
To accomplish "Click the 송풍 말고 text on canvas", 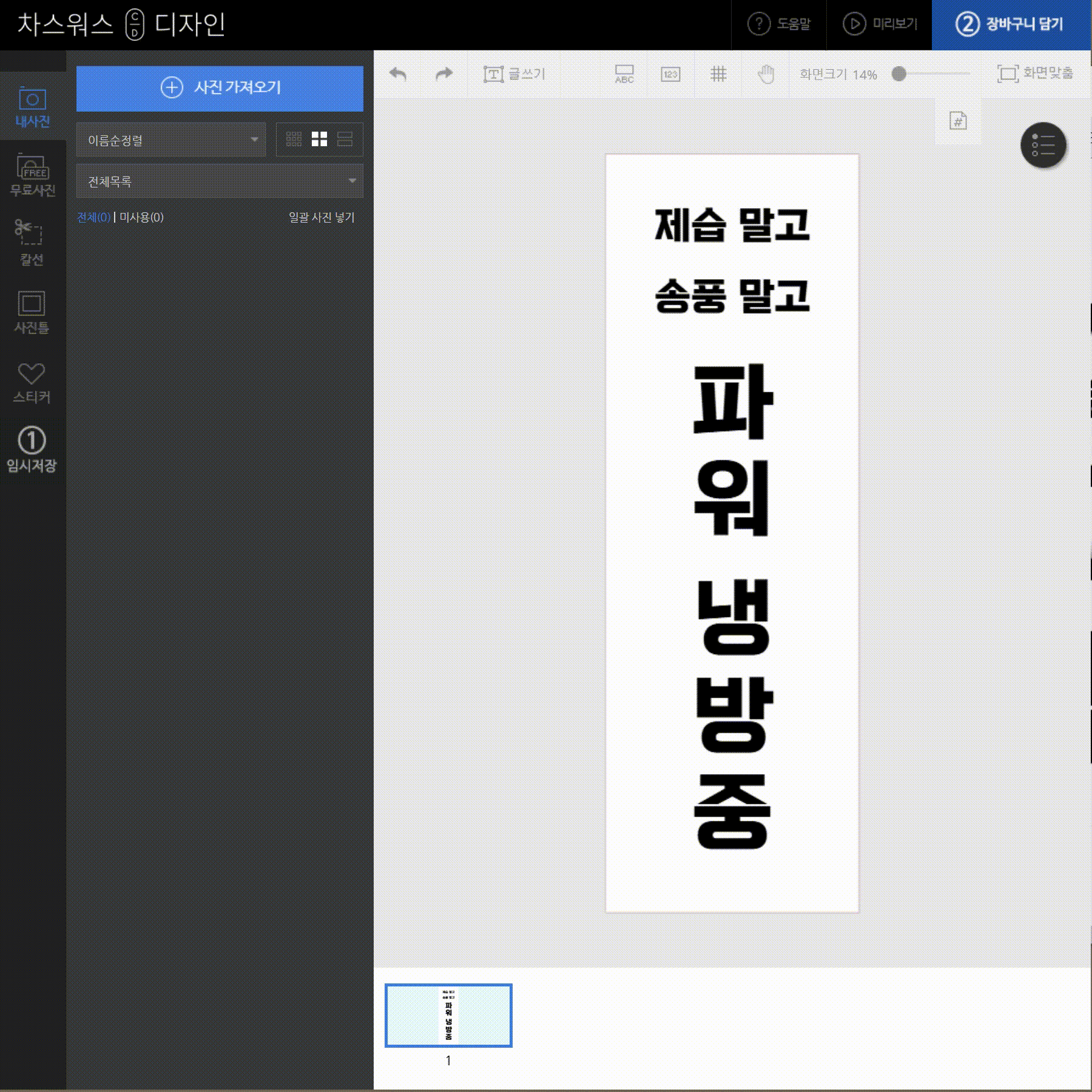I will click(732, 295).
